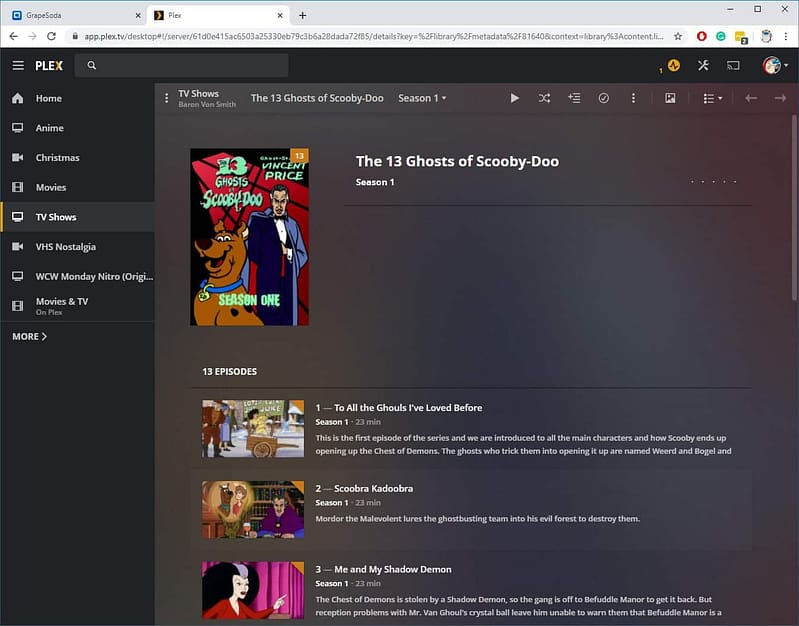
Task: Open Chrome menu three dots
Action: 786,36
